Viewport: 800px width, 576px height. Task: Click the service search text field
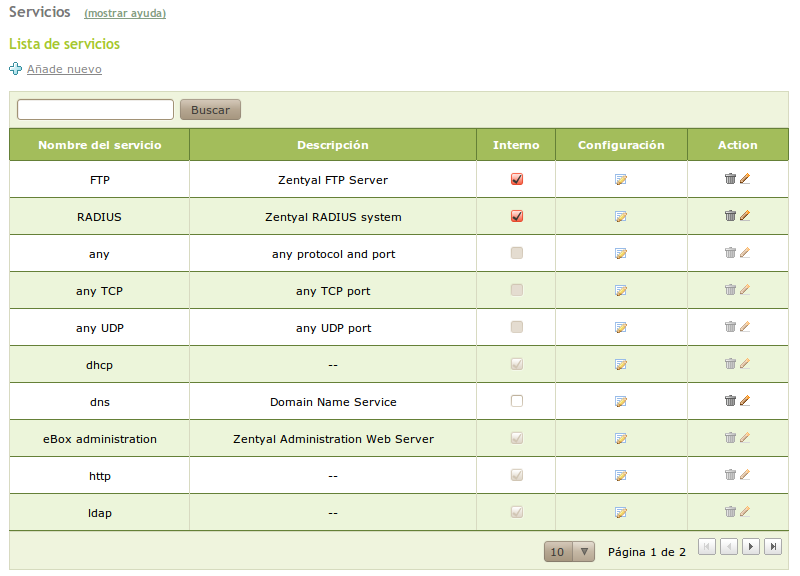95,110
